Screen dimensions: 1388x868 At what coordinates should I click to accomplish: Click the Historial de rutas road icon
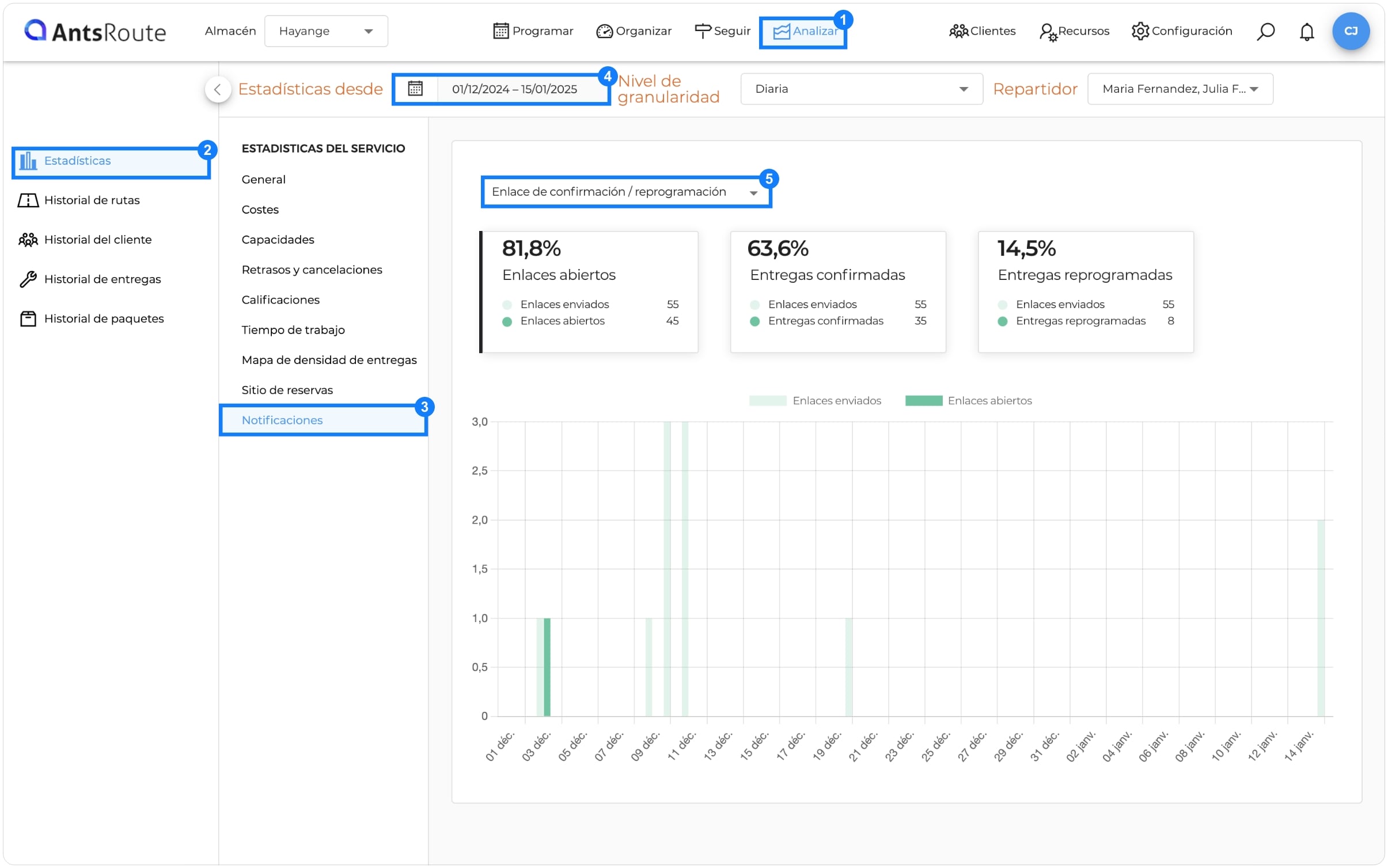pos(28,200)
